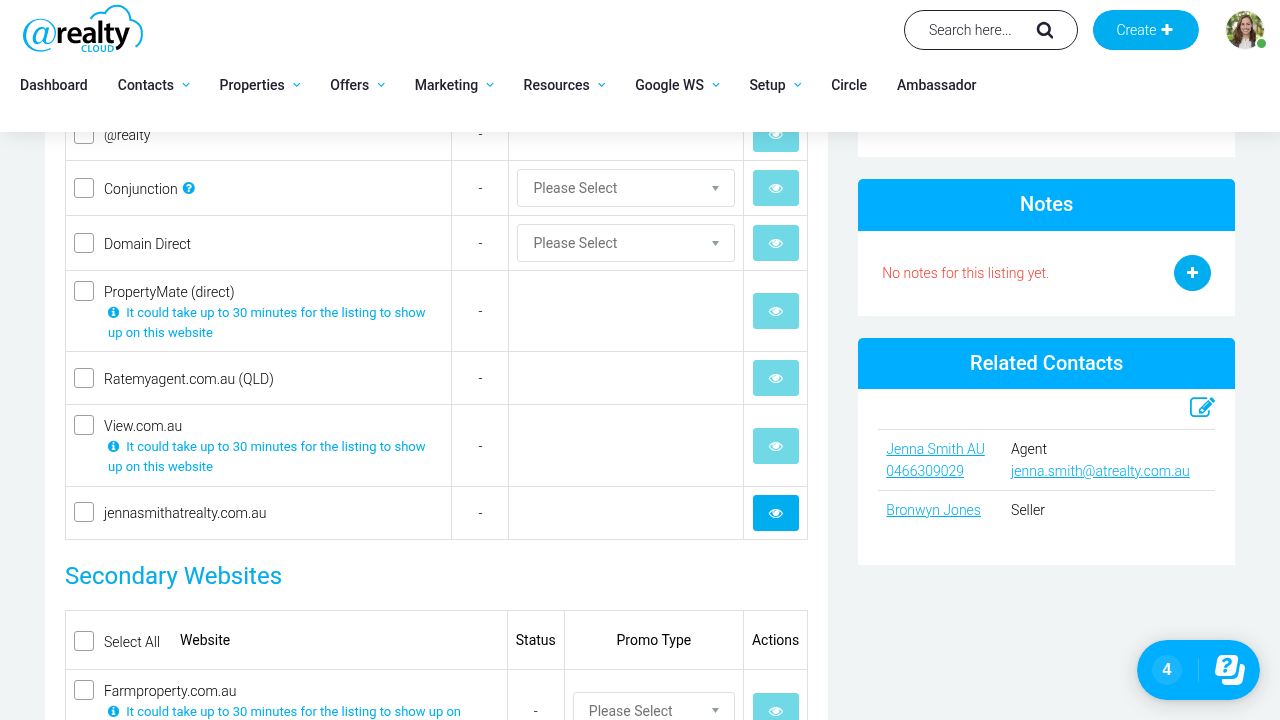Click the PropertyMate (direct) eye button
Viewport: 1280px width, 720px height.
776,311
